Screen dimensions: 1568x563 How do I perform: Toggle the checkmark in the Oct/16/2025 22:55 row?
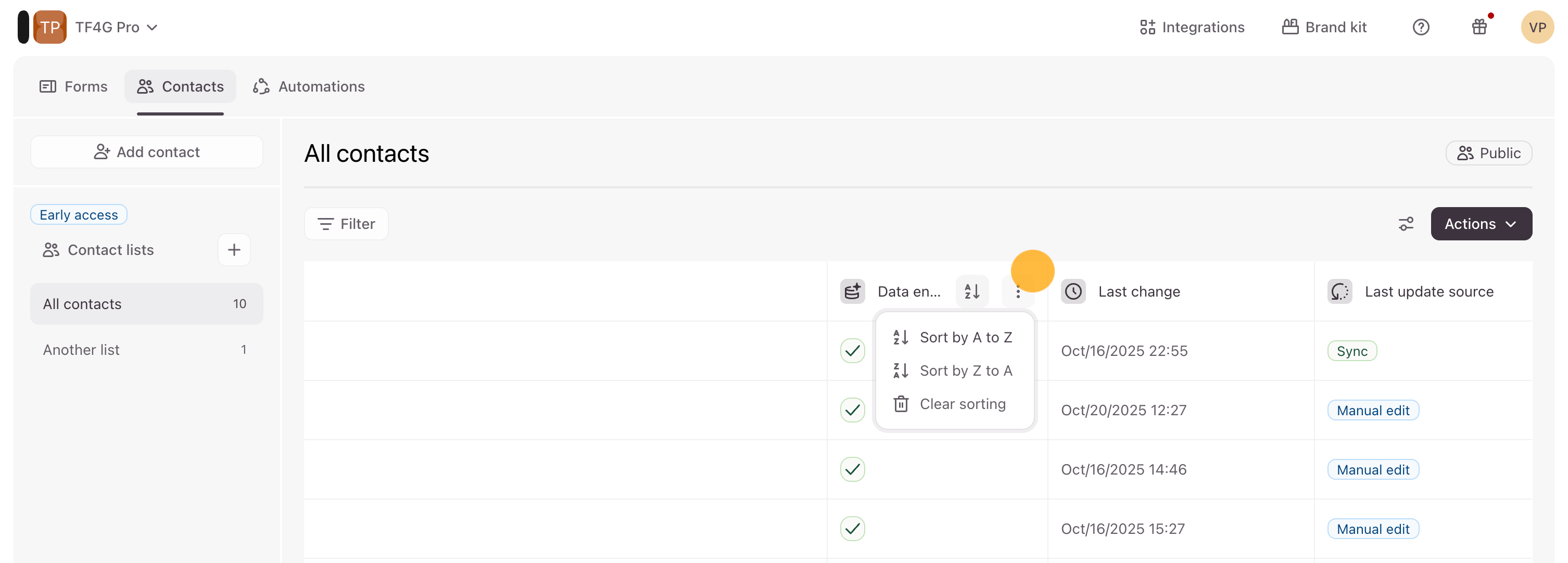[852, 351]
